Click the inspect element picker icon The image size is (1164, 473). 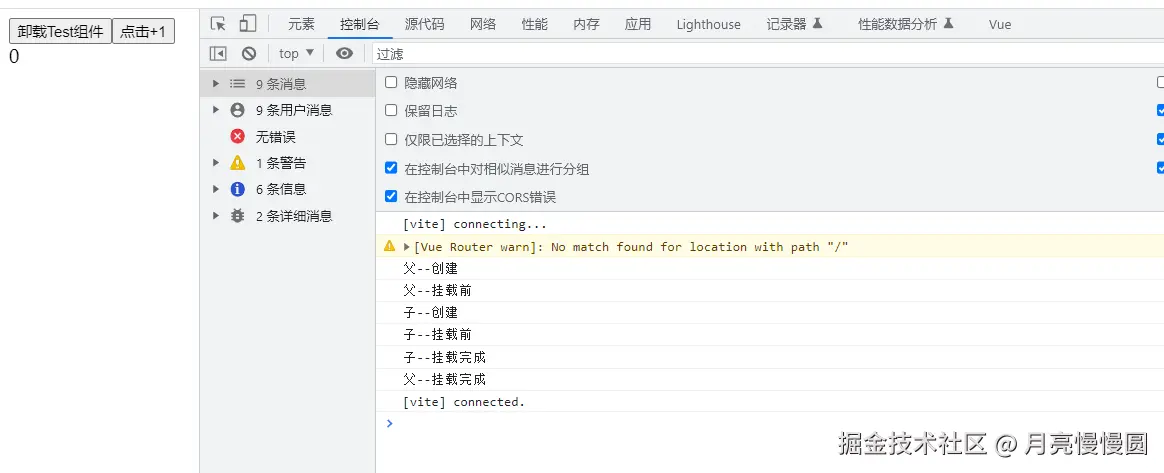219,24
